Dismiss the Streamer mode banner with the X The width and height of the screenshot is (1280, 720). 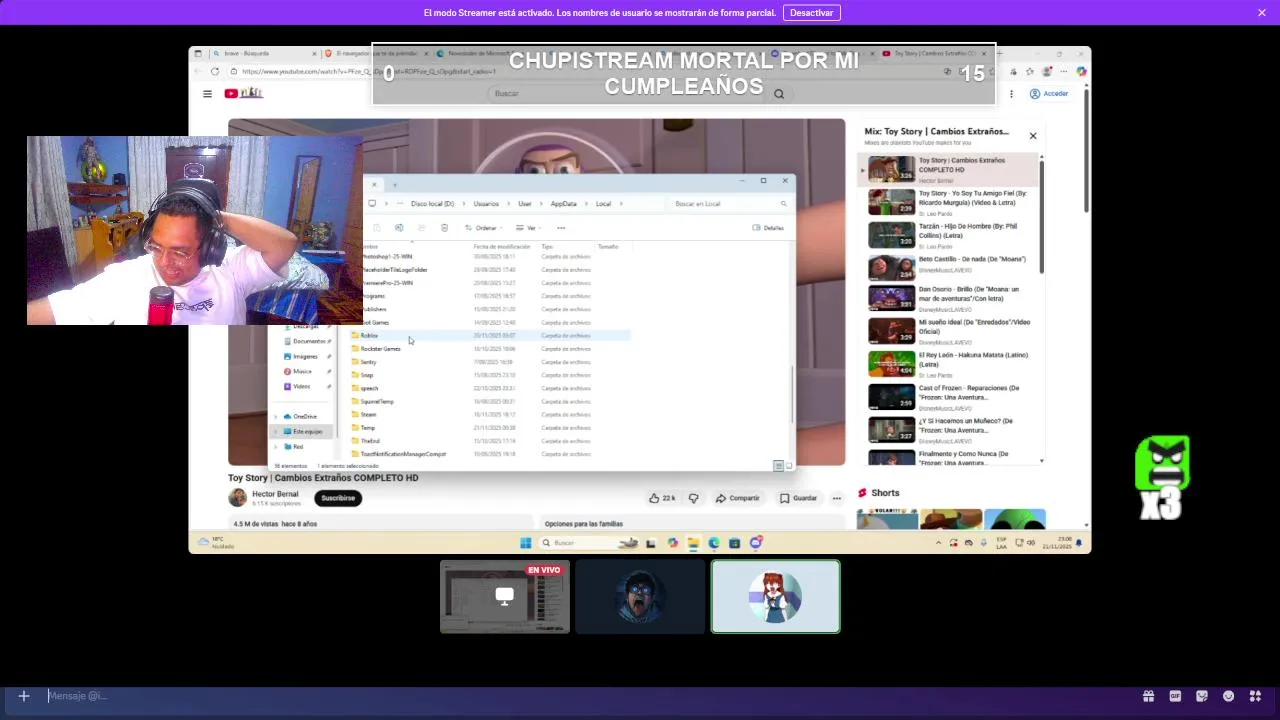(1262, 13)
